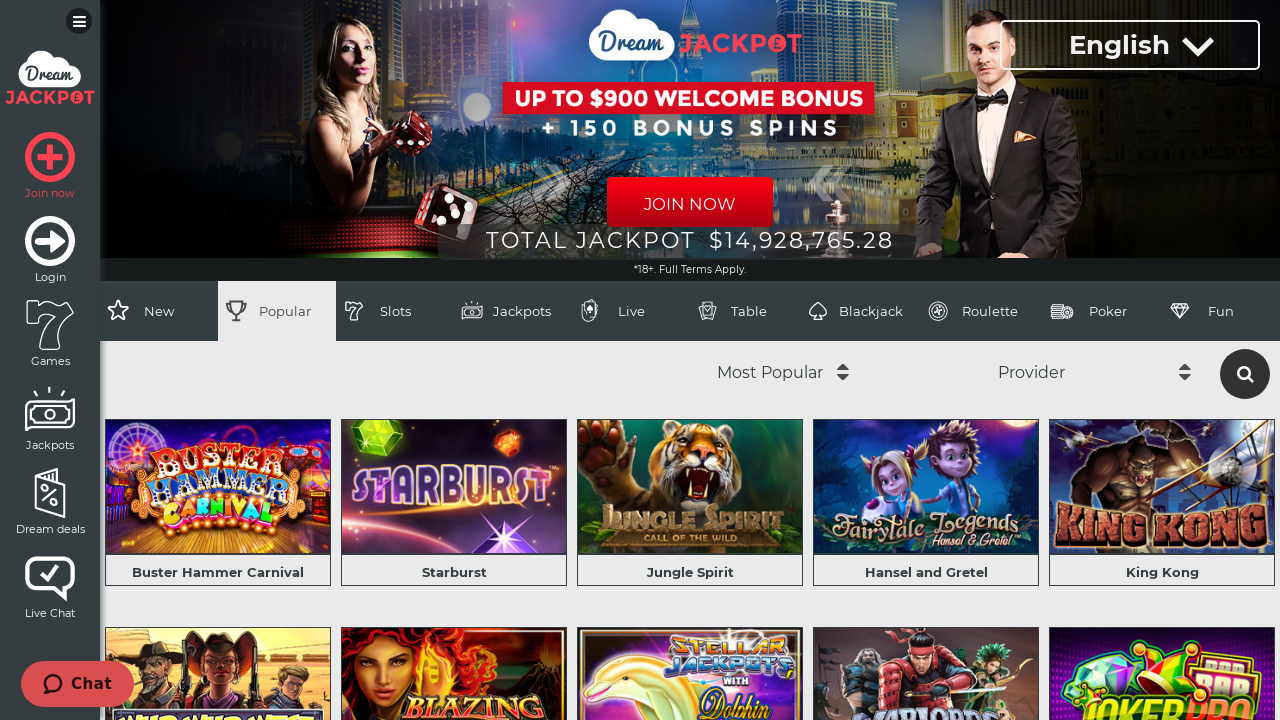Open Live Chat bubble icon in sidebar

pyautogui.click(x=50, y=578)
